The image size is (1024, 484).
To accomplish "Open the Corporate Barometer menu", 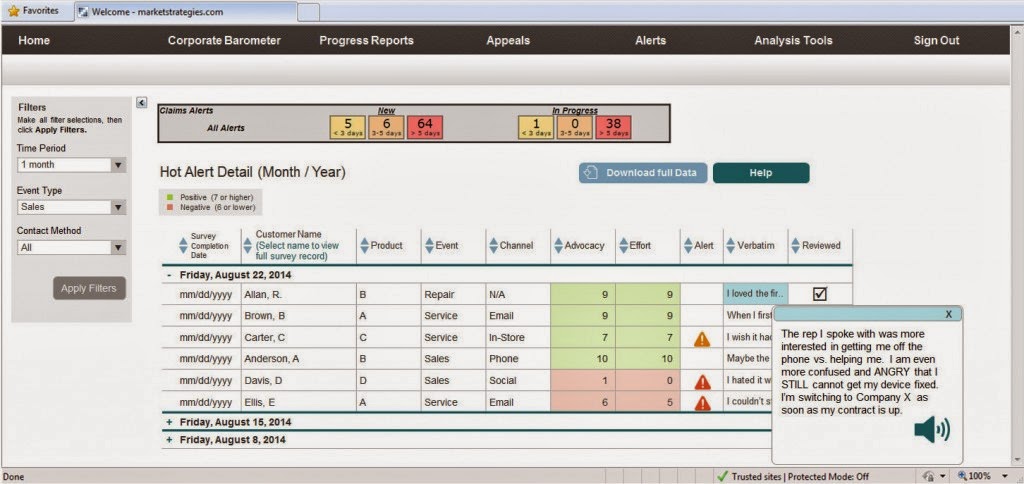I will coord(224,41).
